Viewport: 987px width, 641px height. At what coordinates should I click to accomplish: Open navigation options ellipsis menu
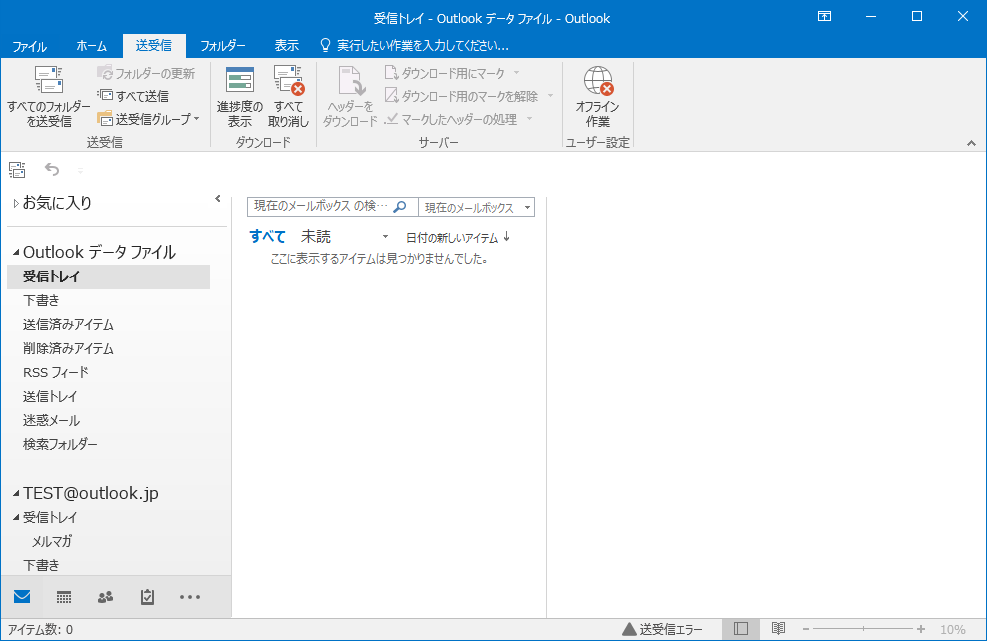point(190,597)
